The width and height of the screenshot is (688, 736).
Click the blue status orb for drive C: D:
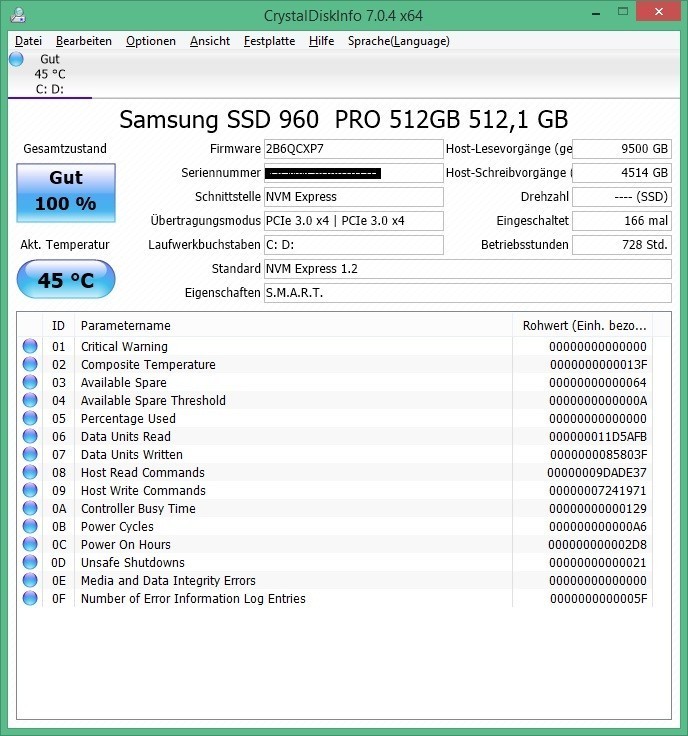16,59
